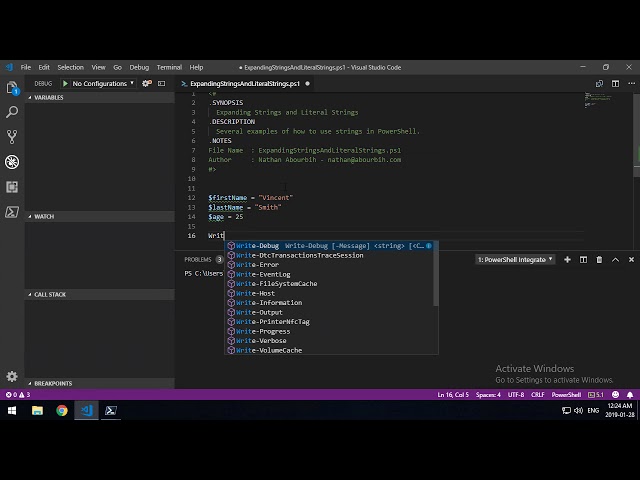Open notifications bell in status bar

pyautogui.click(x=630, y=395)
